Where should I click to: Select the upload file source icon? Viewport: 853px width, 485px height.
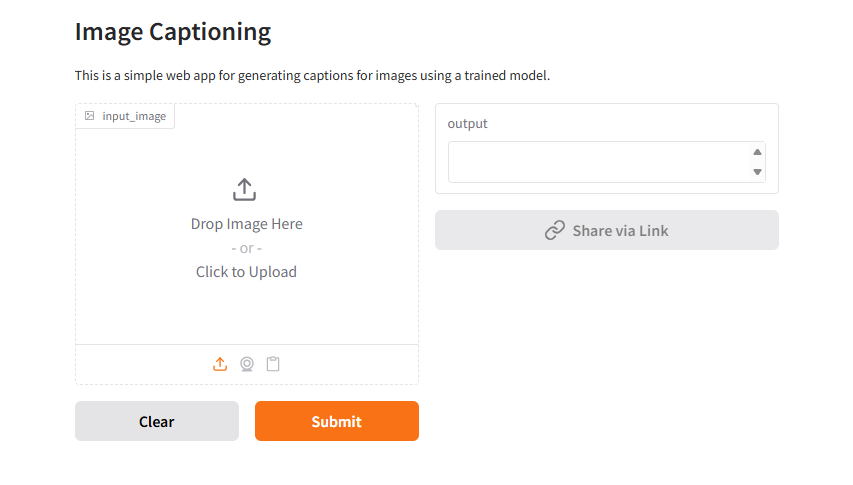coord(220,364)
